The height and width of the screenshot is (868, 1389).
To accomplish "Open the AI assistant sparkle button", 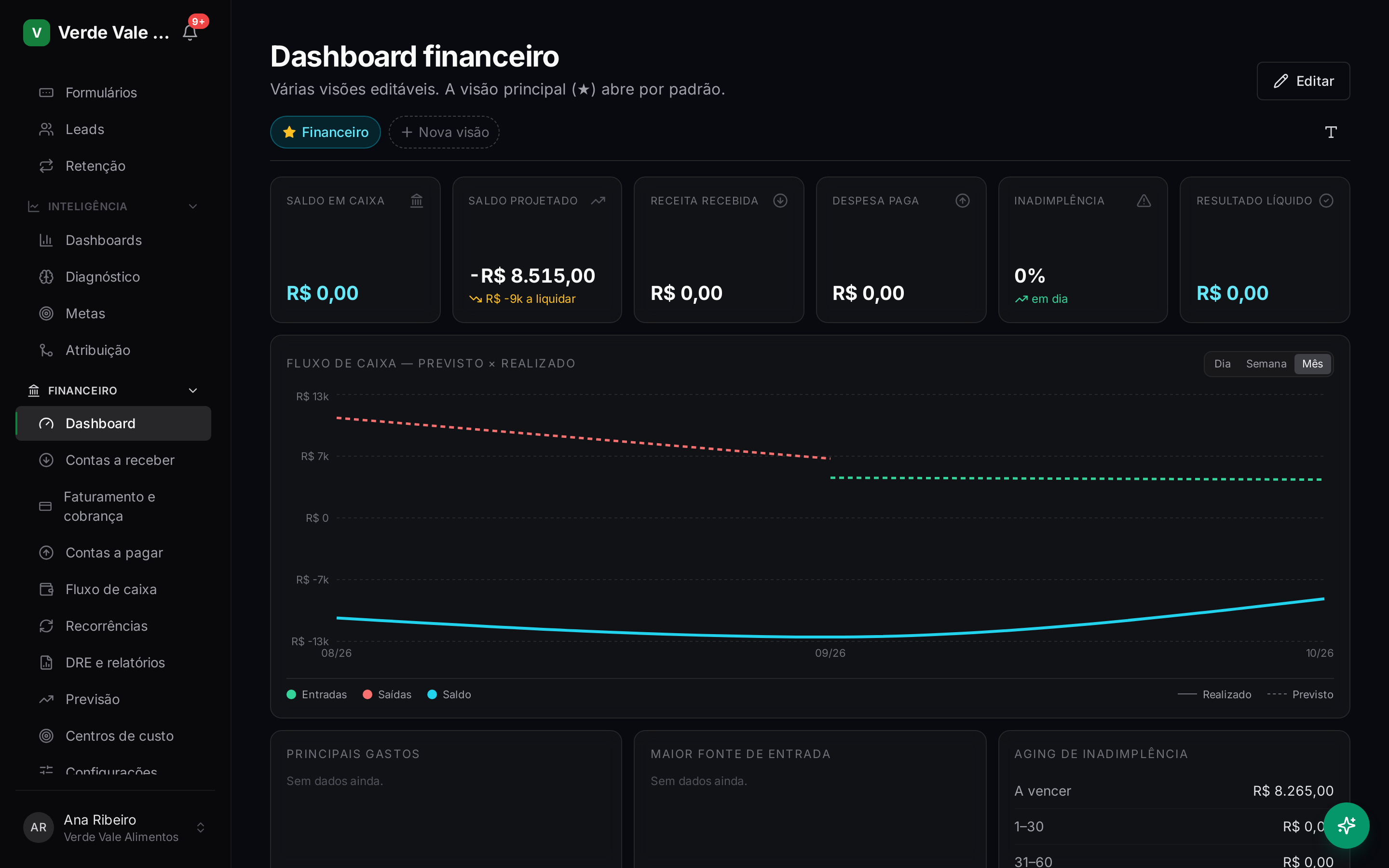I will [x=1346, y=825].
